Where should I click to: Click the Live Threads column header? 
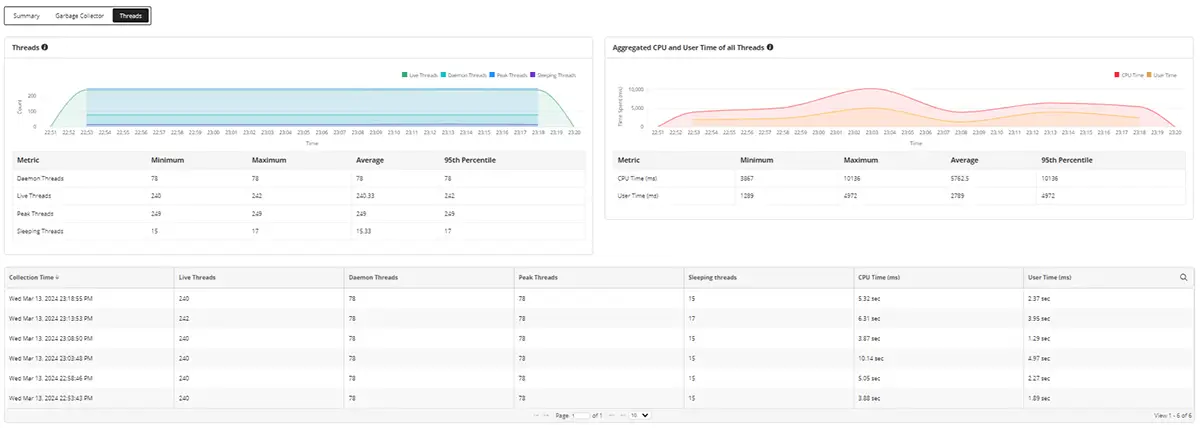tap(196, 277)
